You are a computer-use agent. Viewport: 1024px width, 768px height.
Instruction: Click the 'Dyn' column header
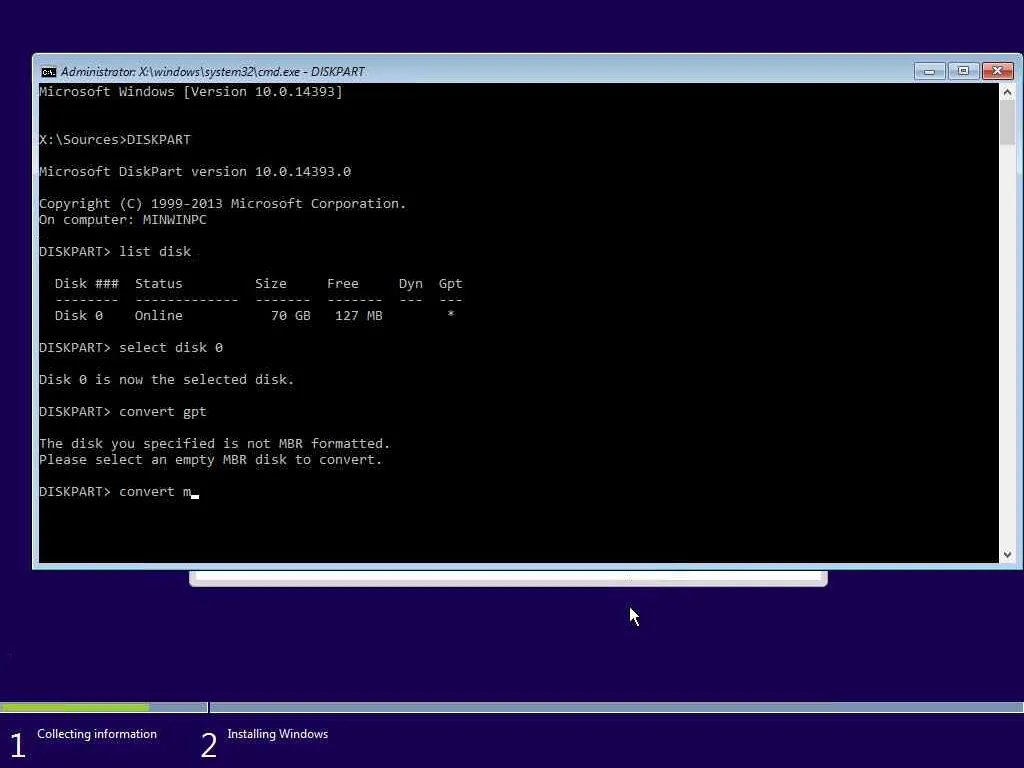click(411, 283)
